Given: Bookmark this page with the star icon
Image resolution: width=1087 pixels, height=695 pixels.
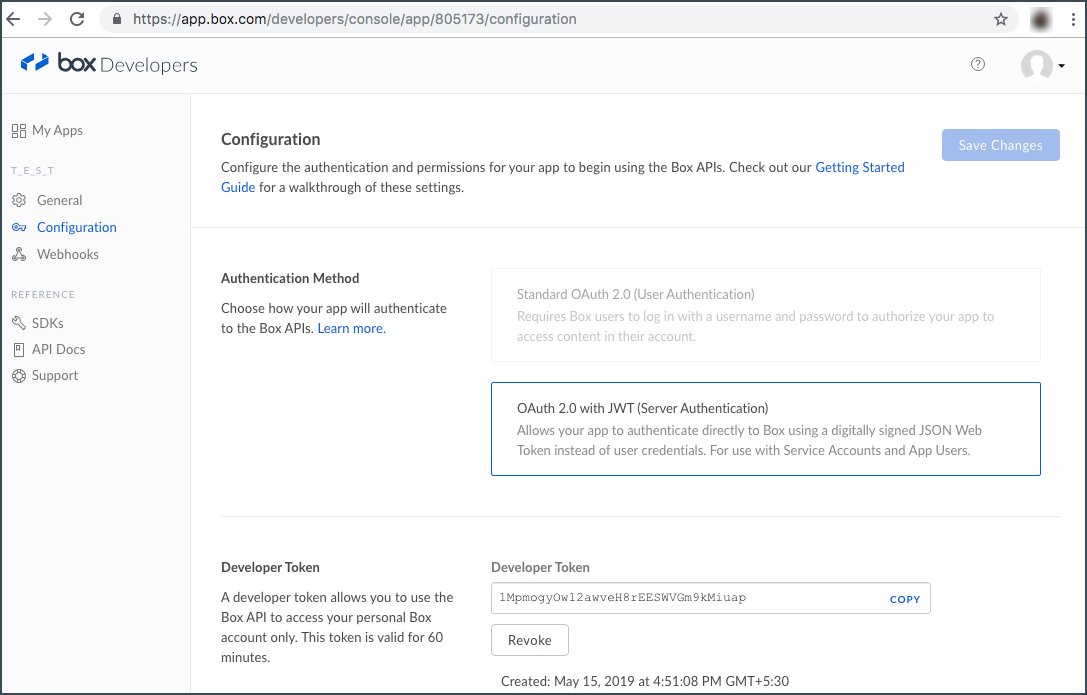Looking at the screenshot, I should pos(1000,19).
